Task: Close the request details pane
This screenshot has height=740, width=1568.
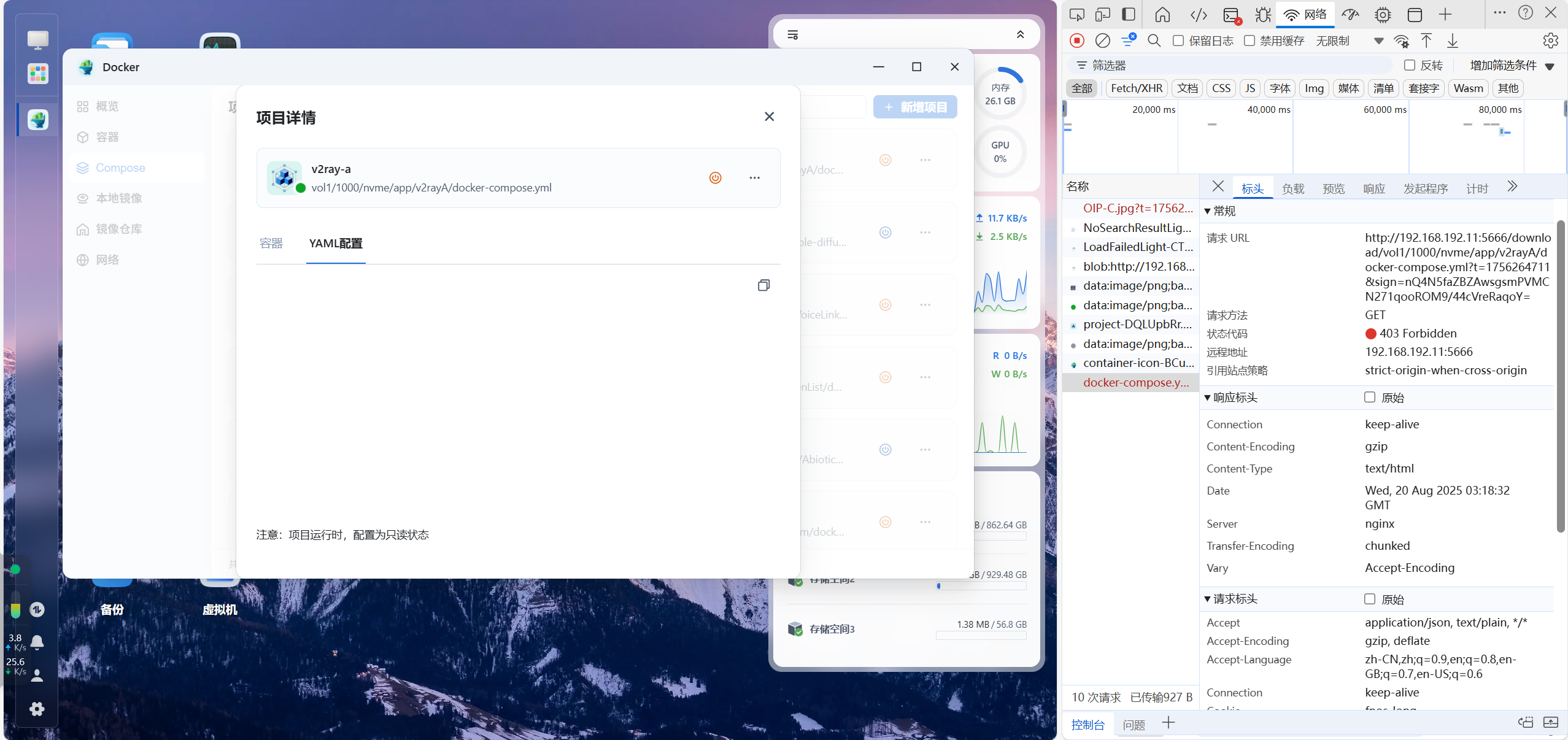Action: tap(1218, 186)
